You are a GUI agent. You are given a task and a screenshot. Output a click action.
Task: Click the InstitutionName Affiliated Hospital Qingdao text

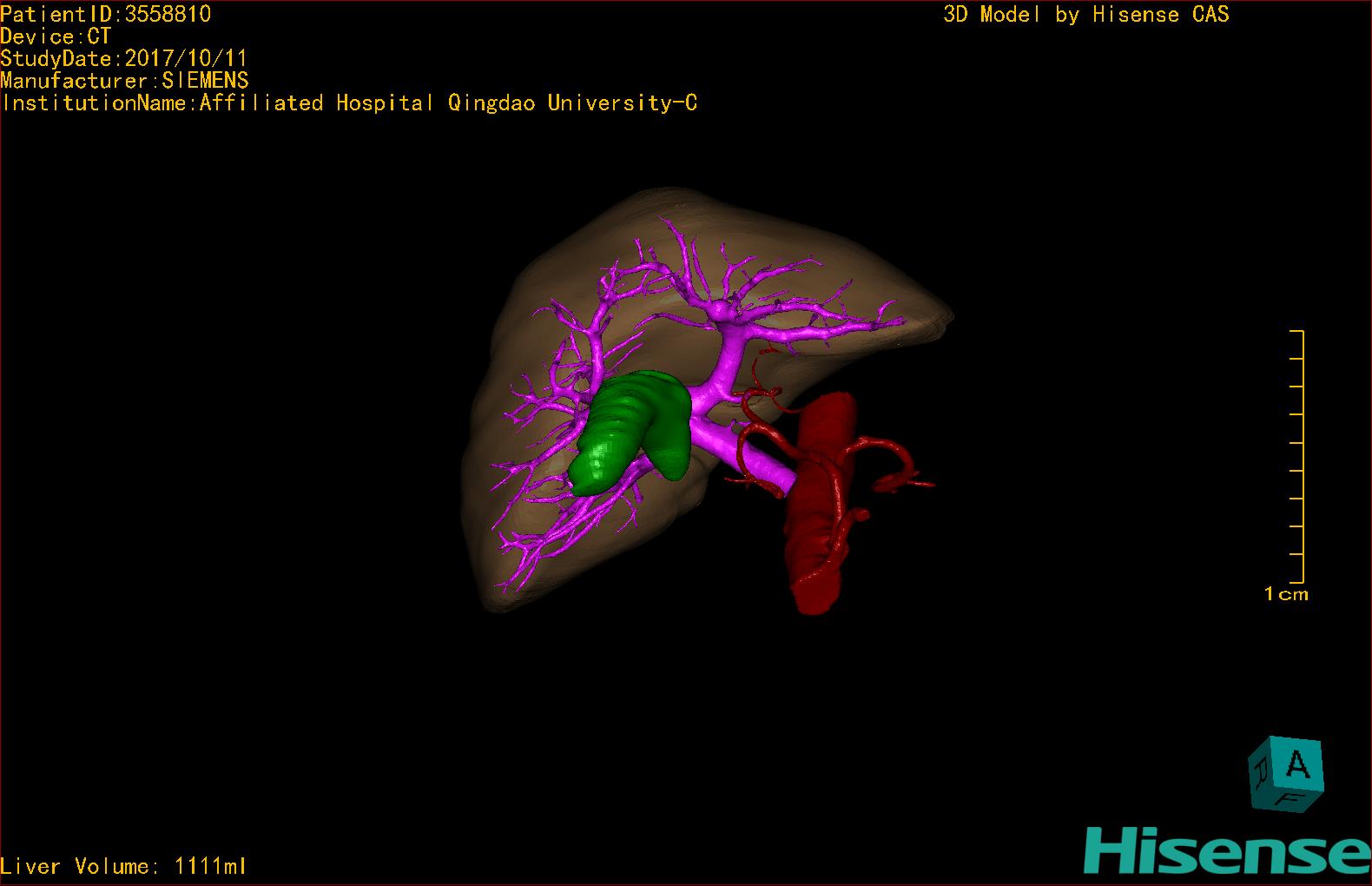pyautogui.click(x=349, y=102)
